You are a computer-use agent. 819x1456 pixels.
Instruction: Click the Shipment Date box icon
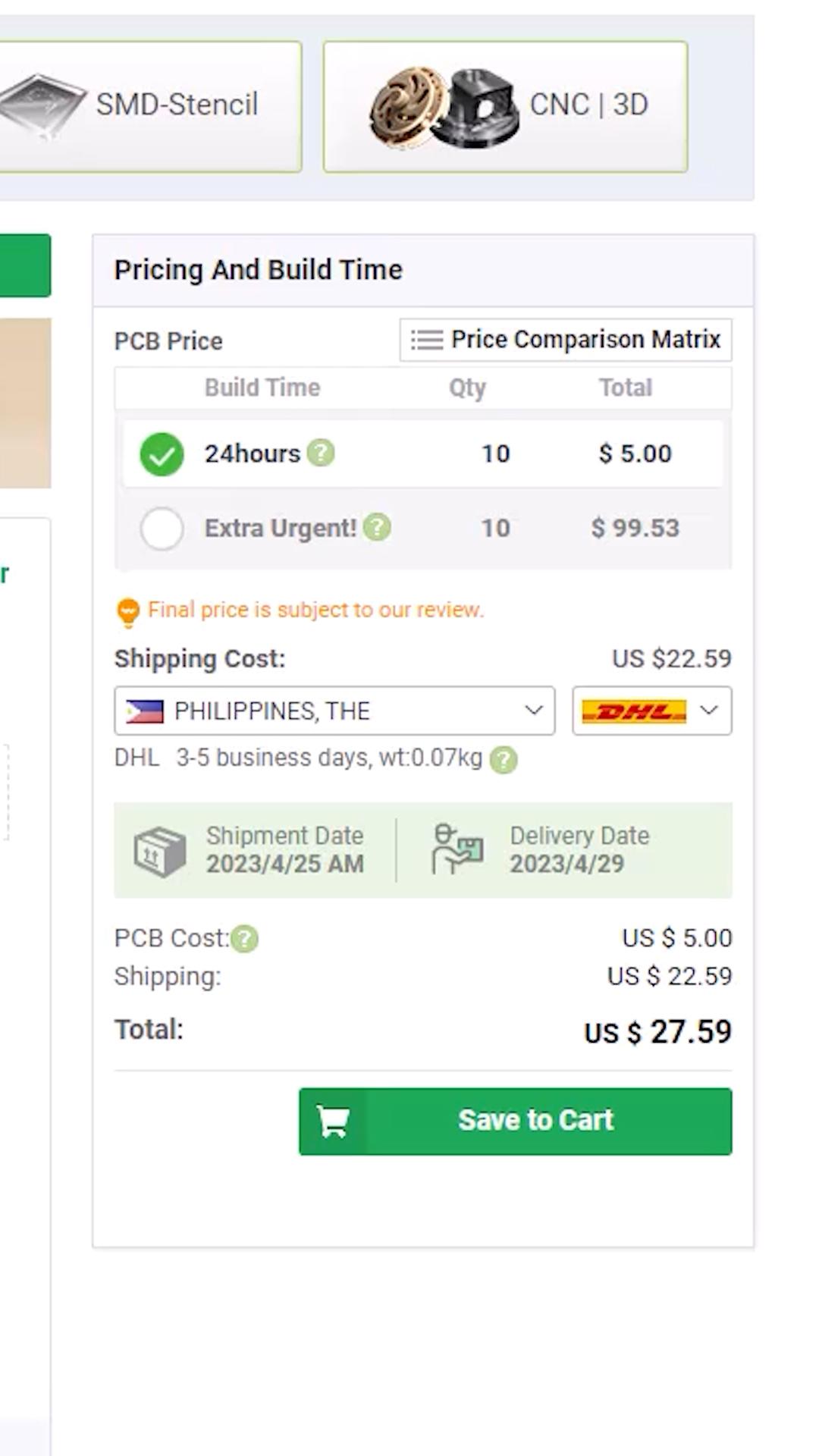click(159, 851)
